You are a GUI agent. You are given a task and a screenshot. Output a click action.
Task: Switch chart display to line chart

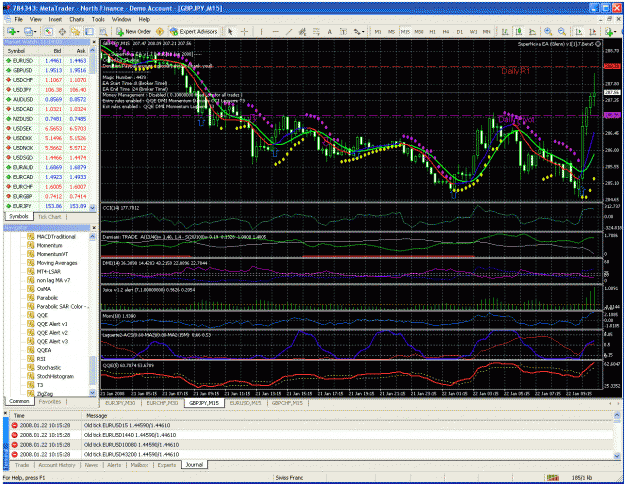click(532, 31)
